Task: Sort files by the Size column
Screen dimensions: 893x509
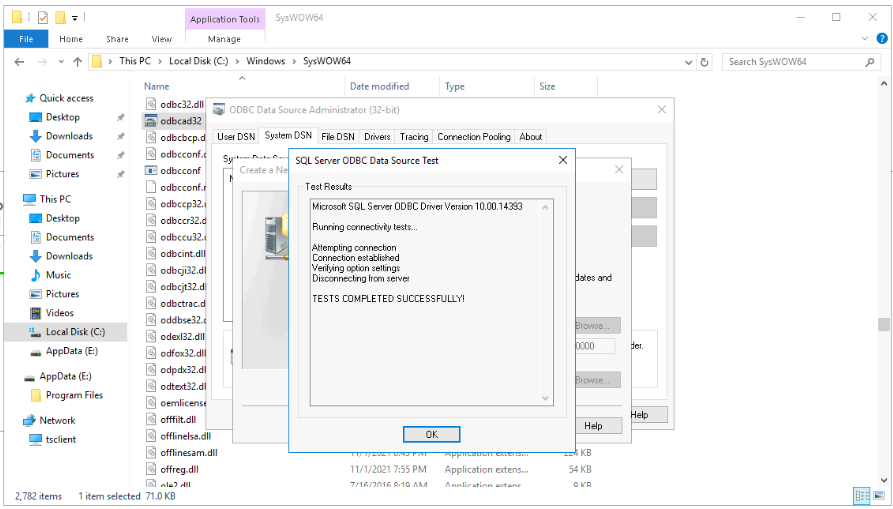Action: click(x=547, y=87)
